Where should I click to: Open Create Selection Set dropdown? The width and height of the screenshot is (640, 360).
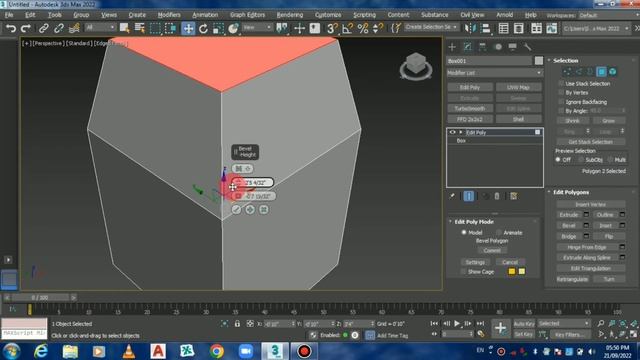click(431, 27)
